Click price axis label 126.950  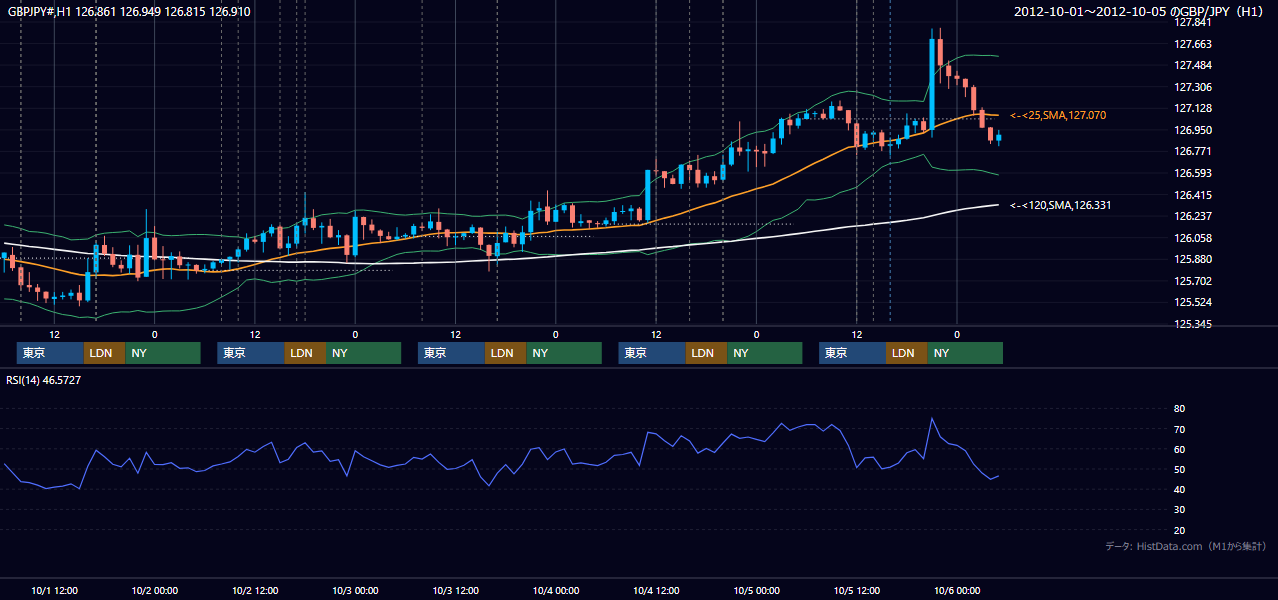coord(1195,130)
